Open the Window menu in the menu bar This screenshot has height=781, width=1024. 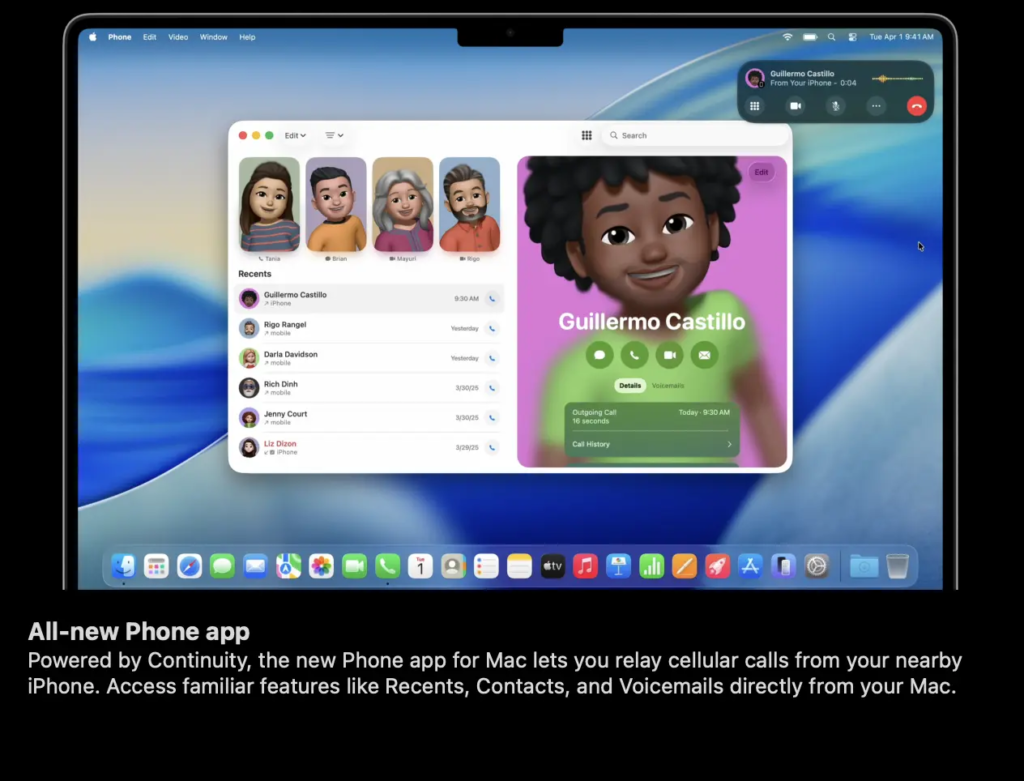[213, 37]
